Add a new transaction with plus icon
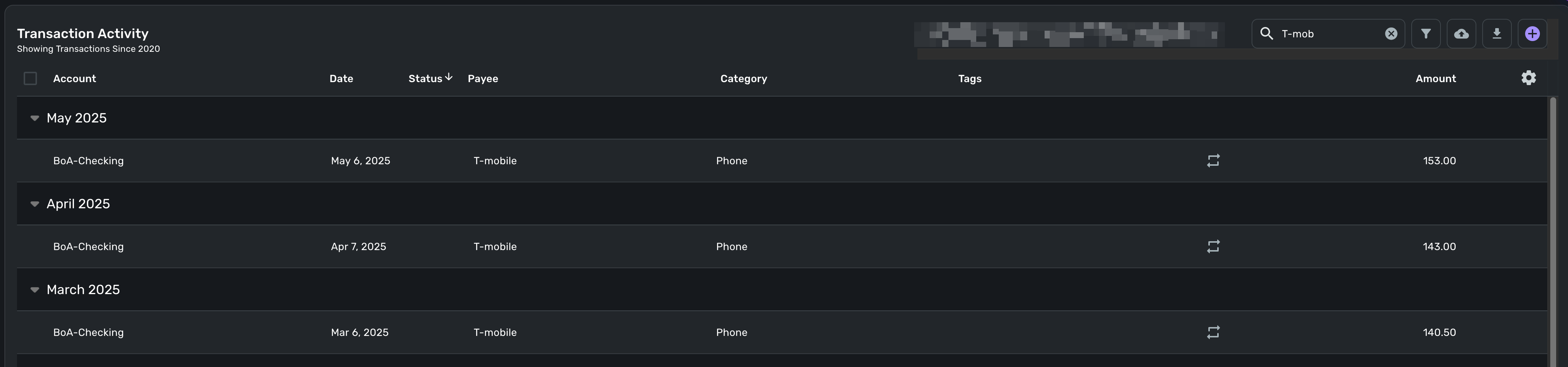 [x=1532, y=34]
